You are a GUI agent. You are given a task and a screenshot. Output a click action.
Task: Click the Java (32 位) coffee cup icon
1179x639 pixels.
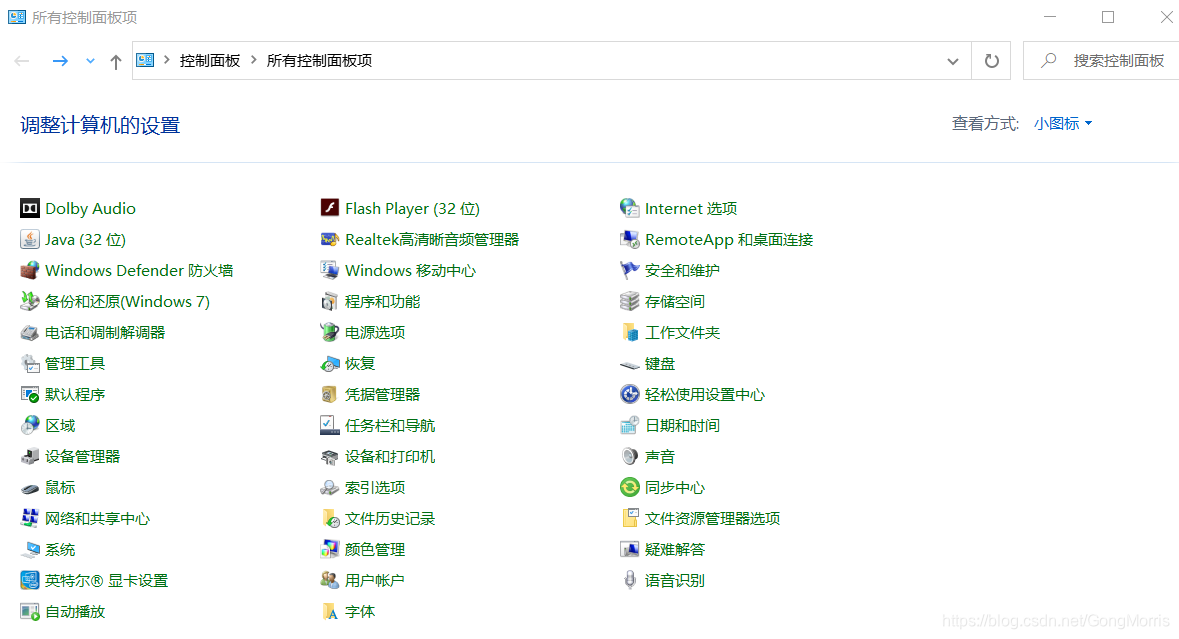tap(29, 239)
